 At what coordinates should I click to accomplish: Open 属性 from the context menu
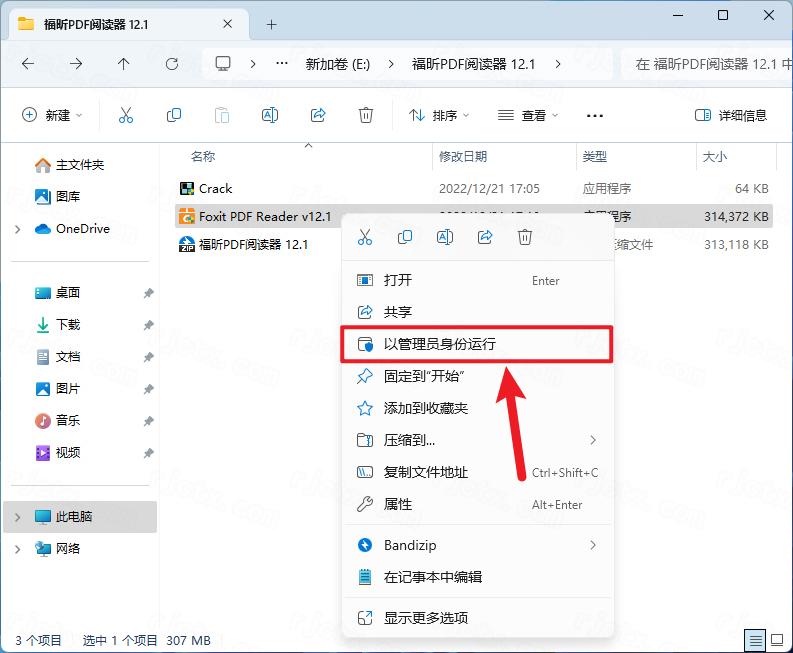(477, 504)
